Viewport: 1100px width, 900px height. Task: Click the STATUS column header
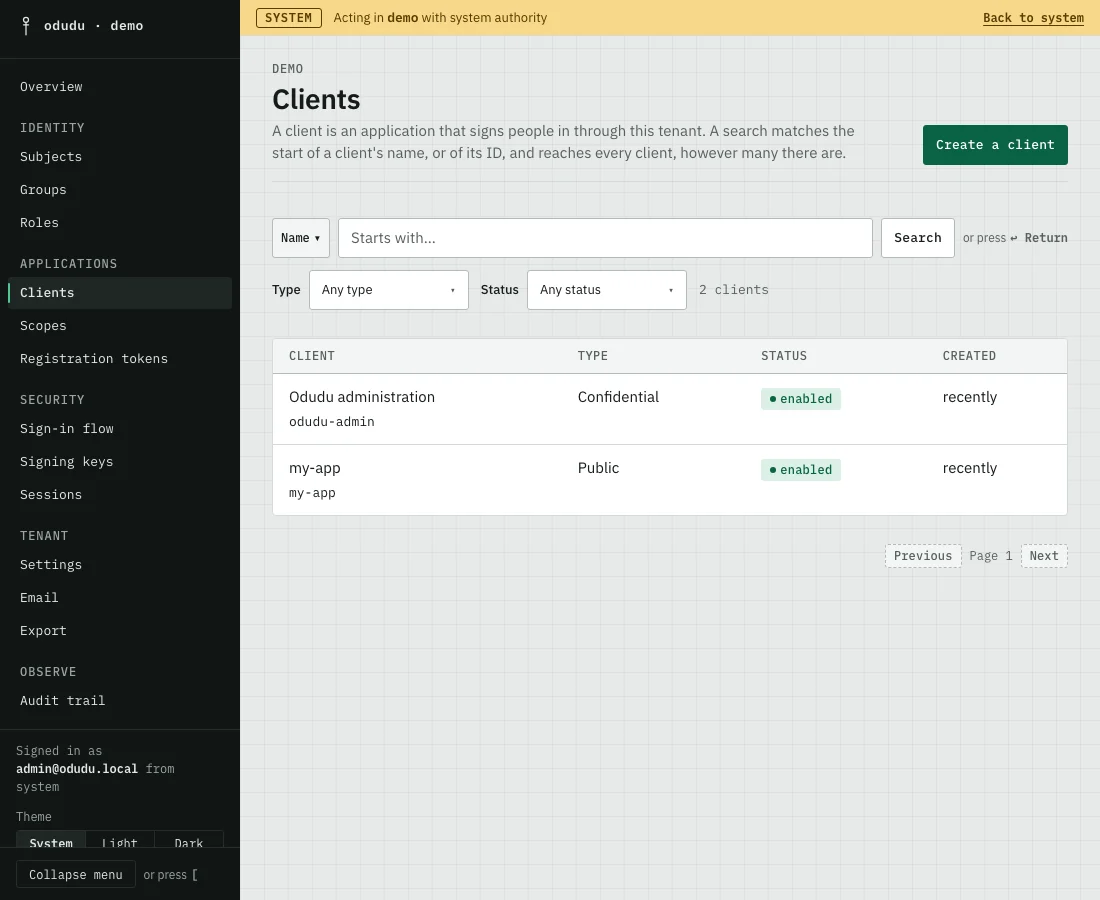click(x=784, y=356)
